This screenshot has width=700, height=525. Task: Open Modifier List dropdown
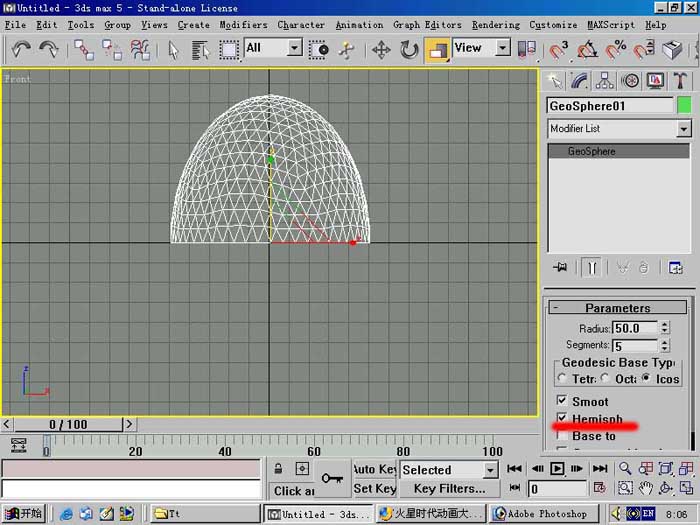pos(683,129)
